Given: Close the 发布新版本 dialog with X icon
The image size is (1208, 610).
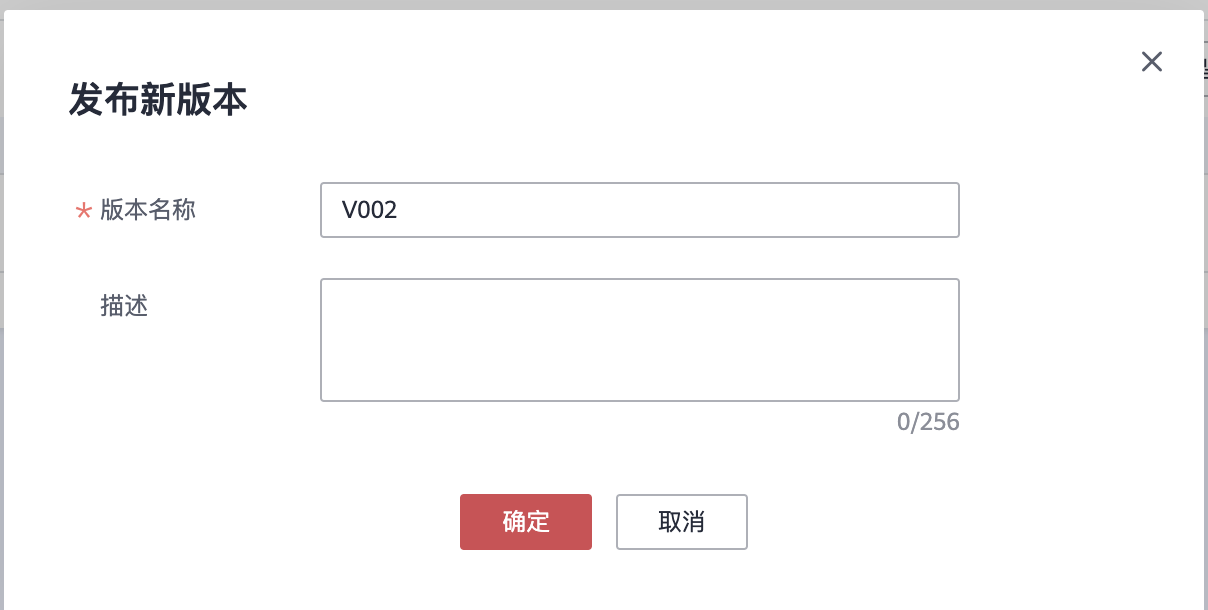Looking at the screenshot, I should pyautogui.click(x=1152, y=62).
